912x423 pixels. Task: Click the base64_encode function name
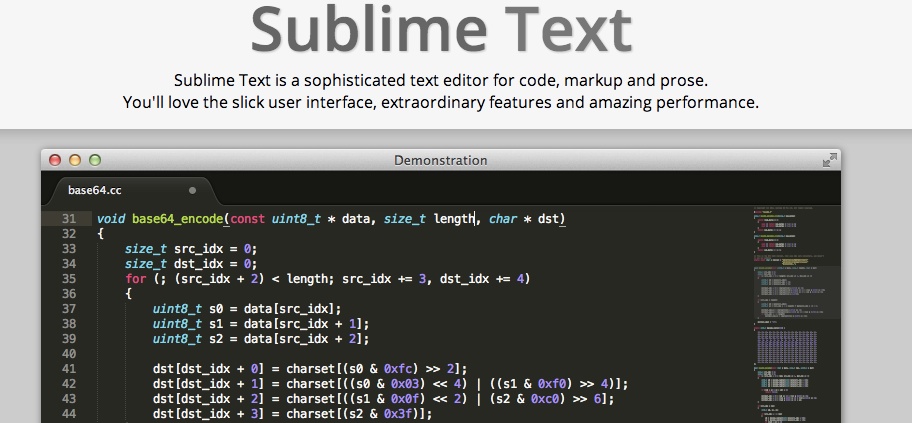(177, 219)
